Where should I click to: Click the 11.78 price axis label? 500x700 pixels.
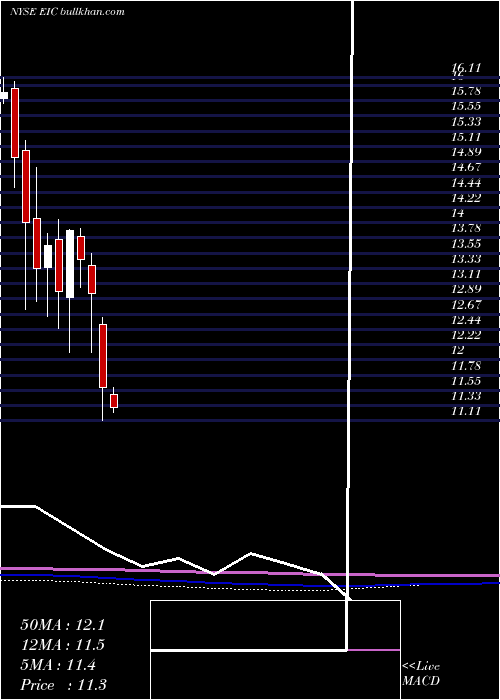tap(466, 365)
